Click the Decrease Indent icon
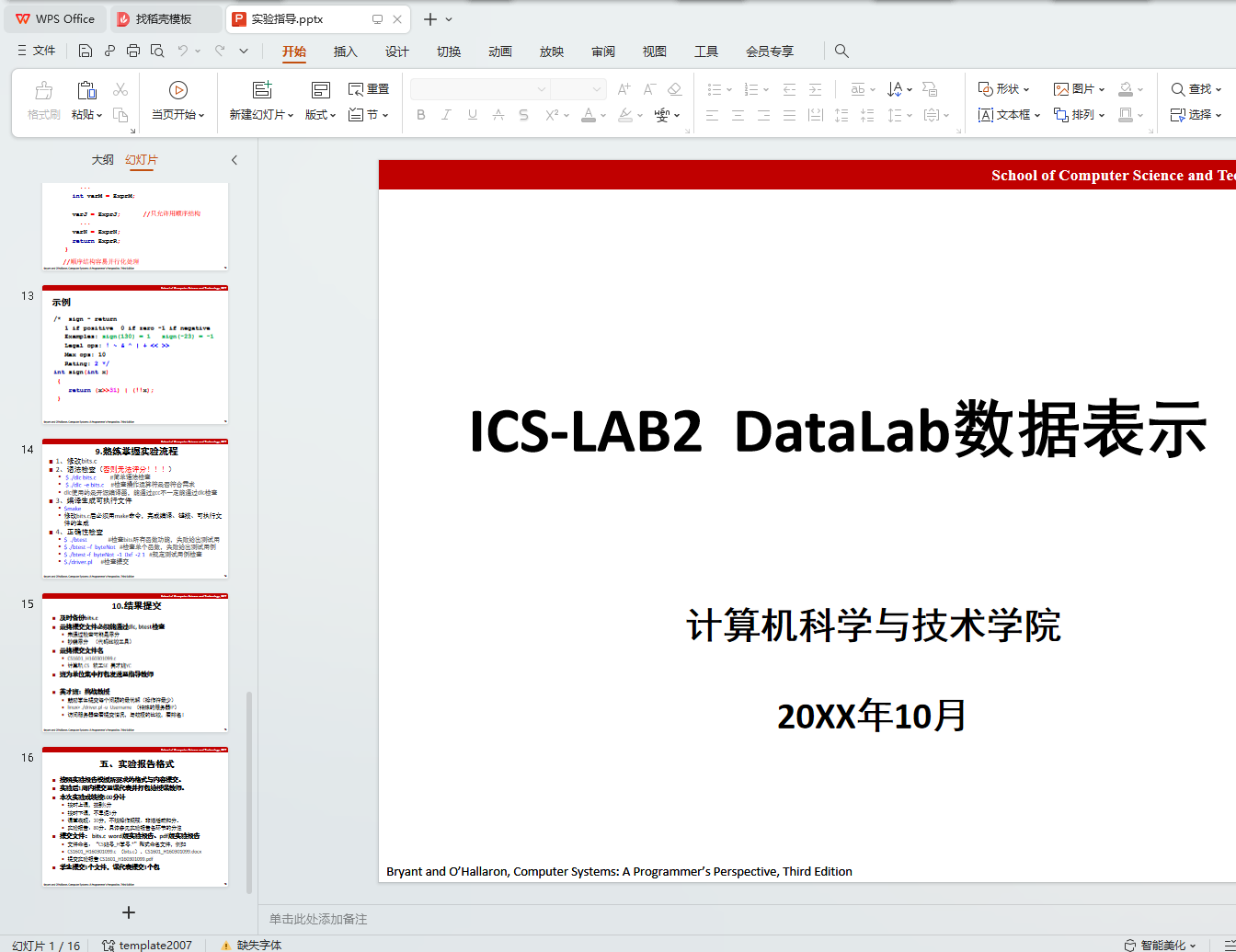This screenshot has width=1236, height=952. click(789, 89)
